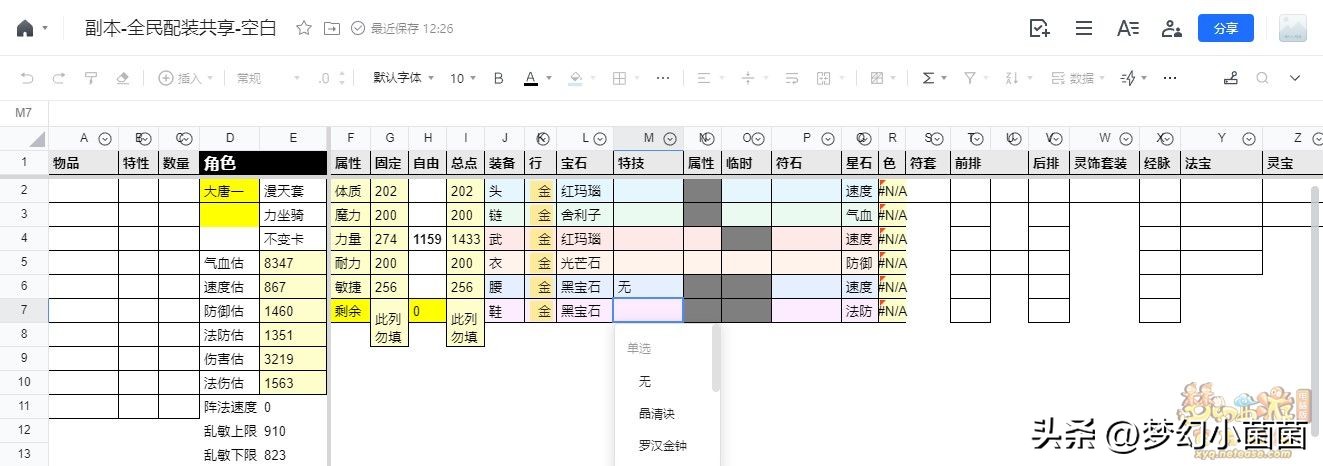
Task: Star this document as favorite
Action: 304,28
